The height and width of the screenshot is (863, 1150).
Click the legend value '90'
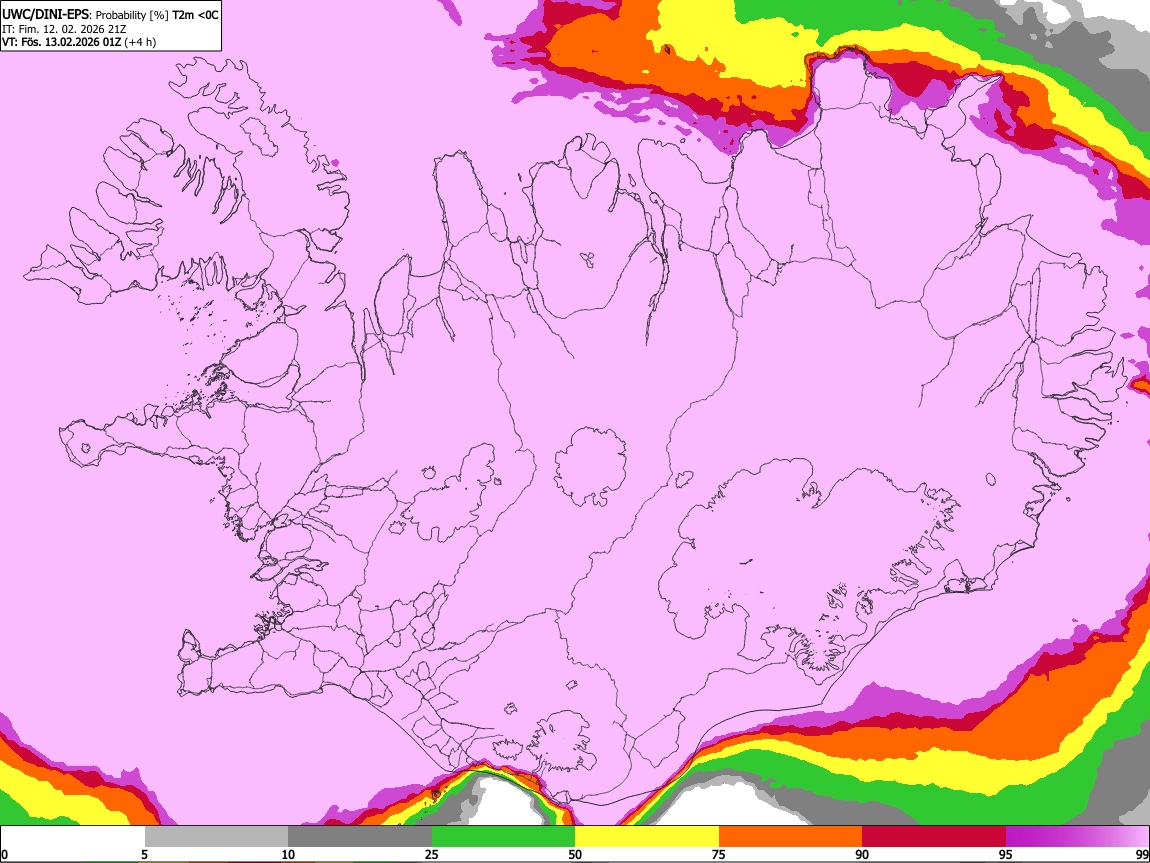pos(862,854)
